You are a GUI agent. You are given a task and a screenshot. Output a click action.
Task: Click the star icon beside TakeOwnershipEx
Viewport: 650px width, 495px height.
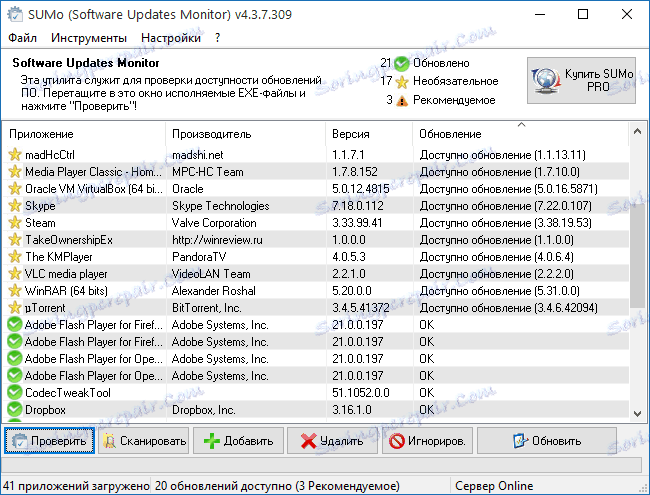coord(15,240)
